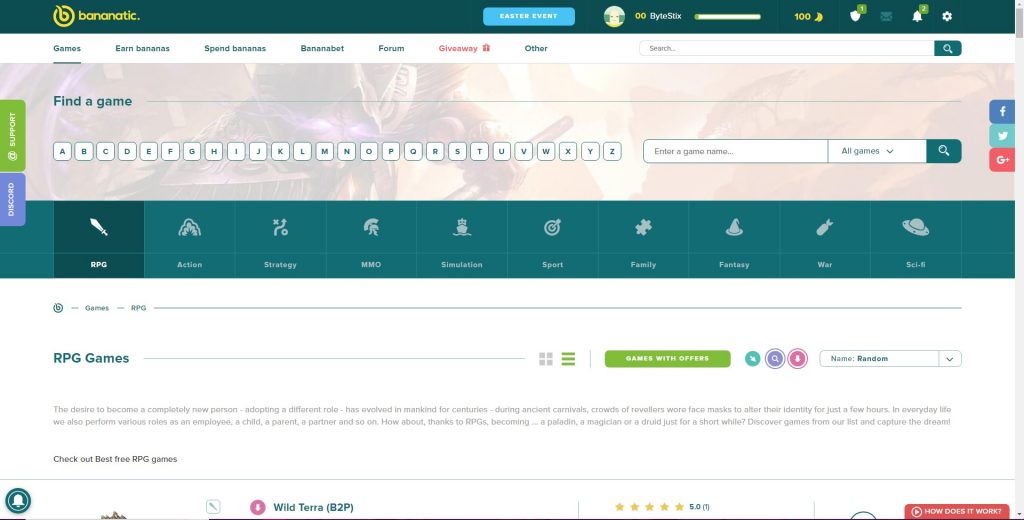The image size is (1024, 520).
Task: Click the Easter Event button
Action: click(529, 16)
